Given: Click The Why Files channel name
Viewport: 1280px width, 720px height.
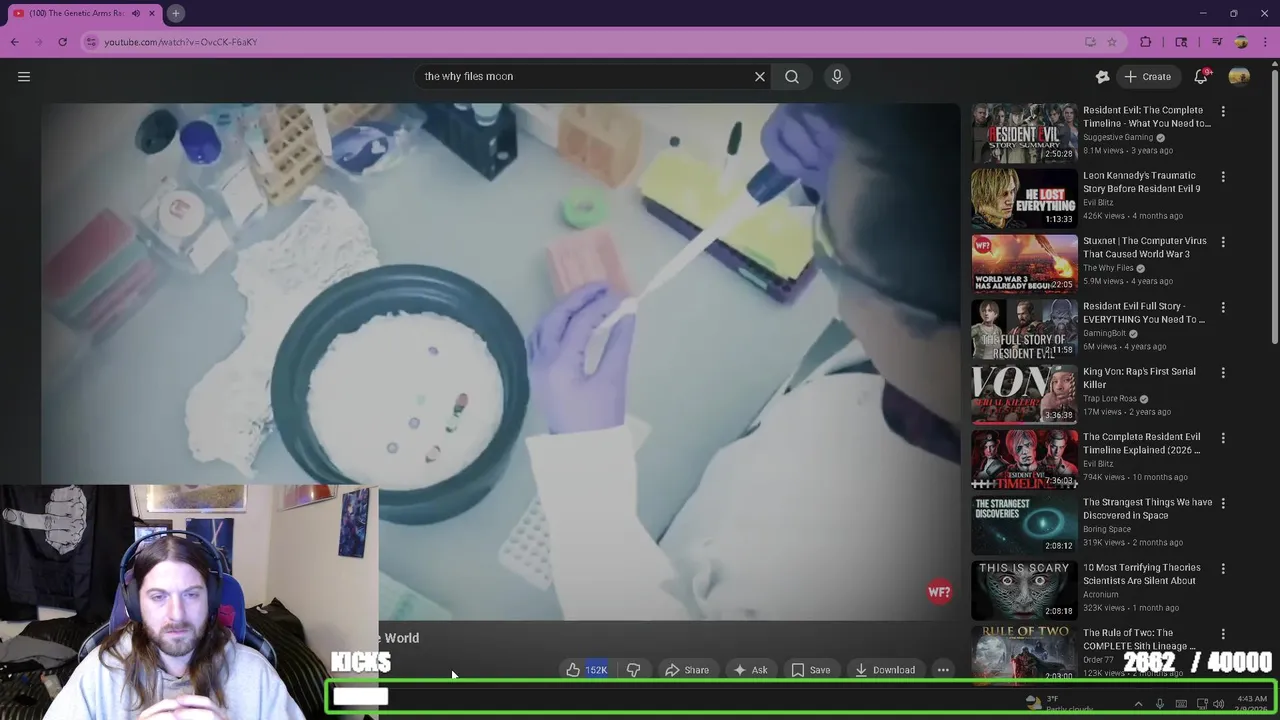Looking at the screenshot, I should [1108, 268].
